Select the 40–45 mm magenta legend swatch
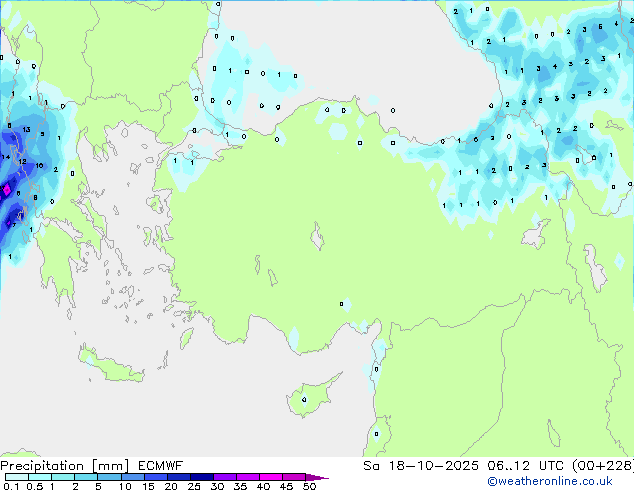This screenshot has height=490, width=634. (x=271, y=477)
